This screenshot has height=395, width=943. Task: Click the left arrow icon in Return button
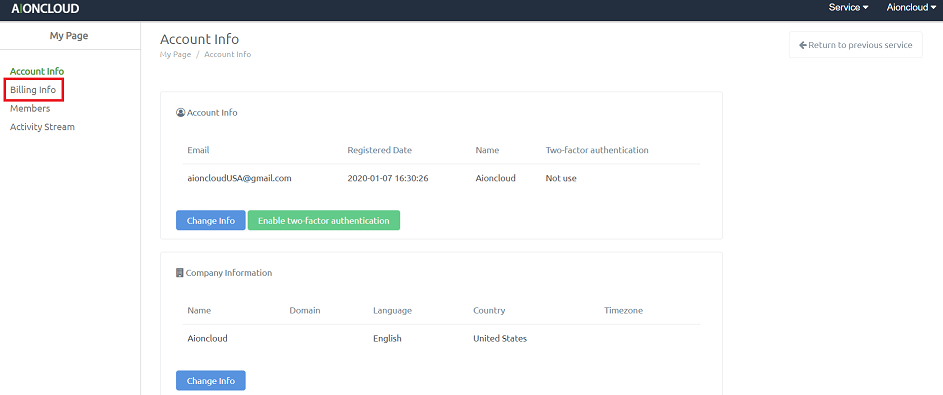click(802, 45)
